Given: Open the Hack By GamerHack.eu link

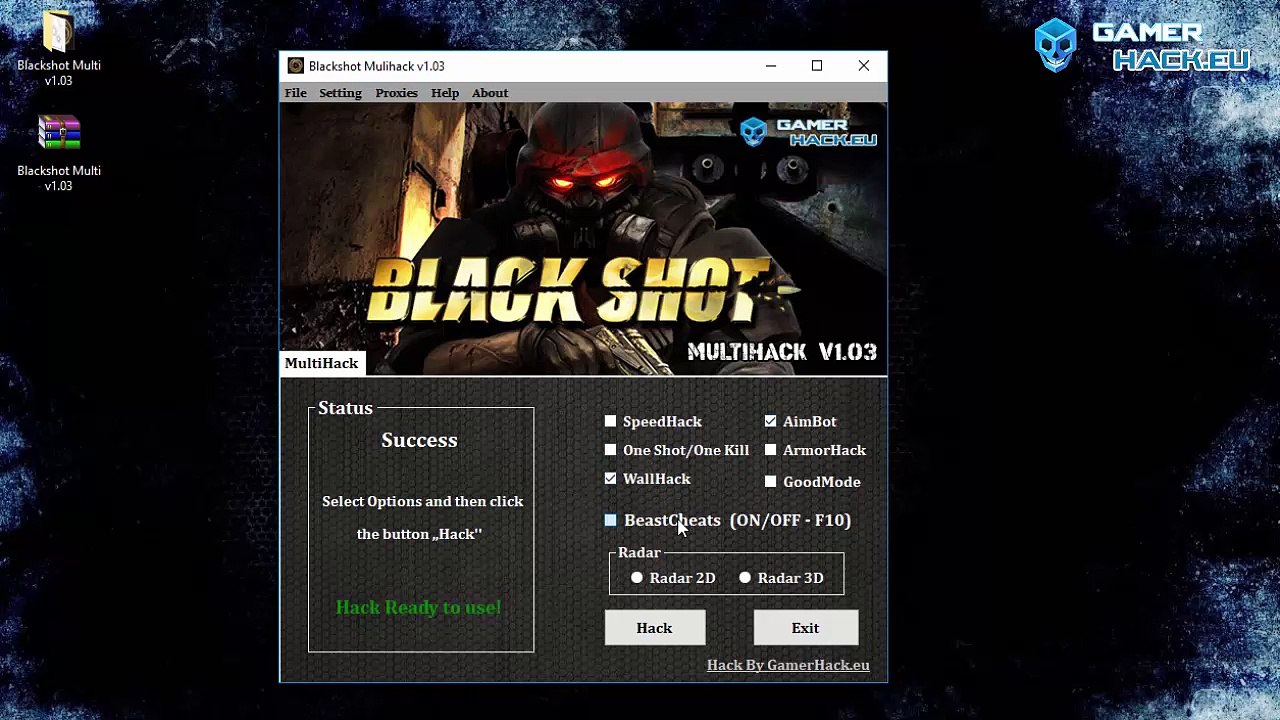Looking at the screenshot, I should [788, 665].
